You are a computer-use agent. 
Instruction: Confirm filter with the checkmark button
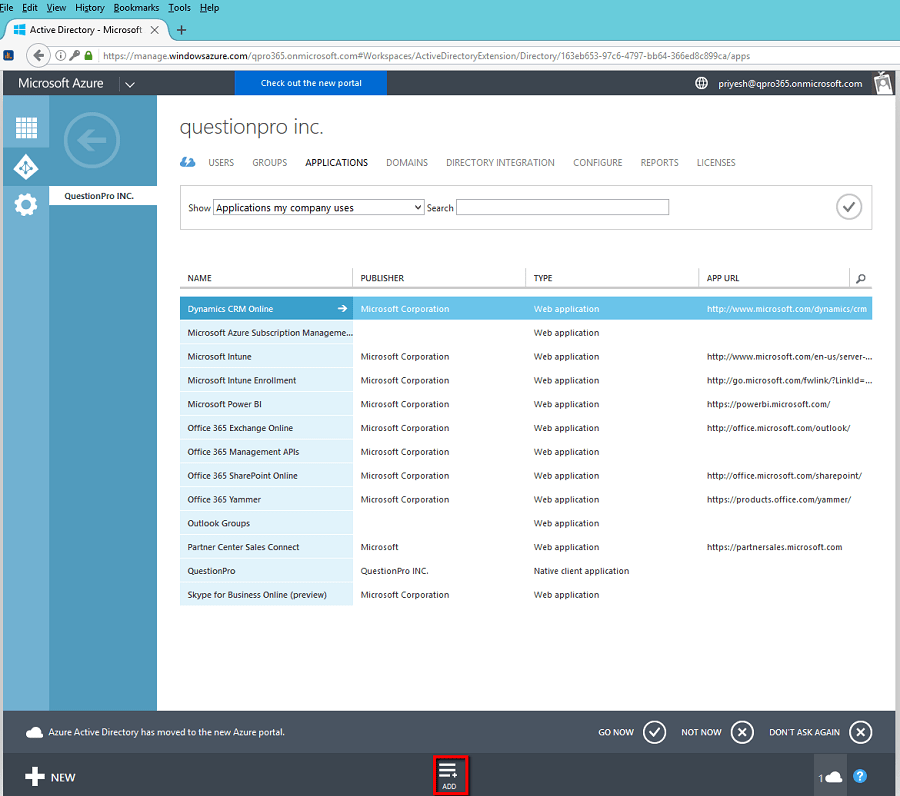click(848, 207)
